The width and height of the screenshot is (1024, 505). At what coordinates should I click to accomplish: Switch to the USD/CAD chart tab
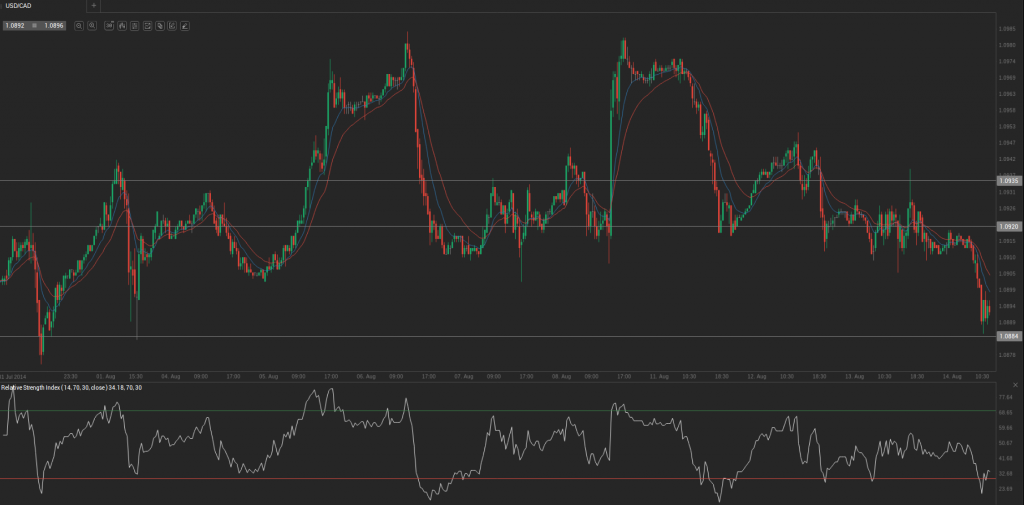(18, 5)
